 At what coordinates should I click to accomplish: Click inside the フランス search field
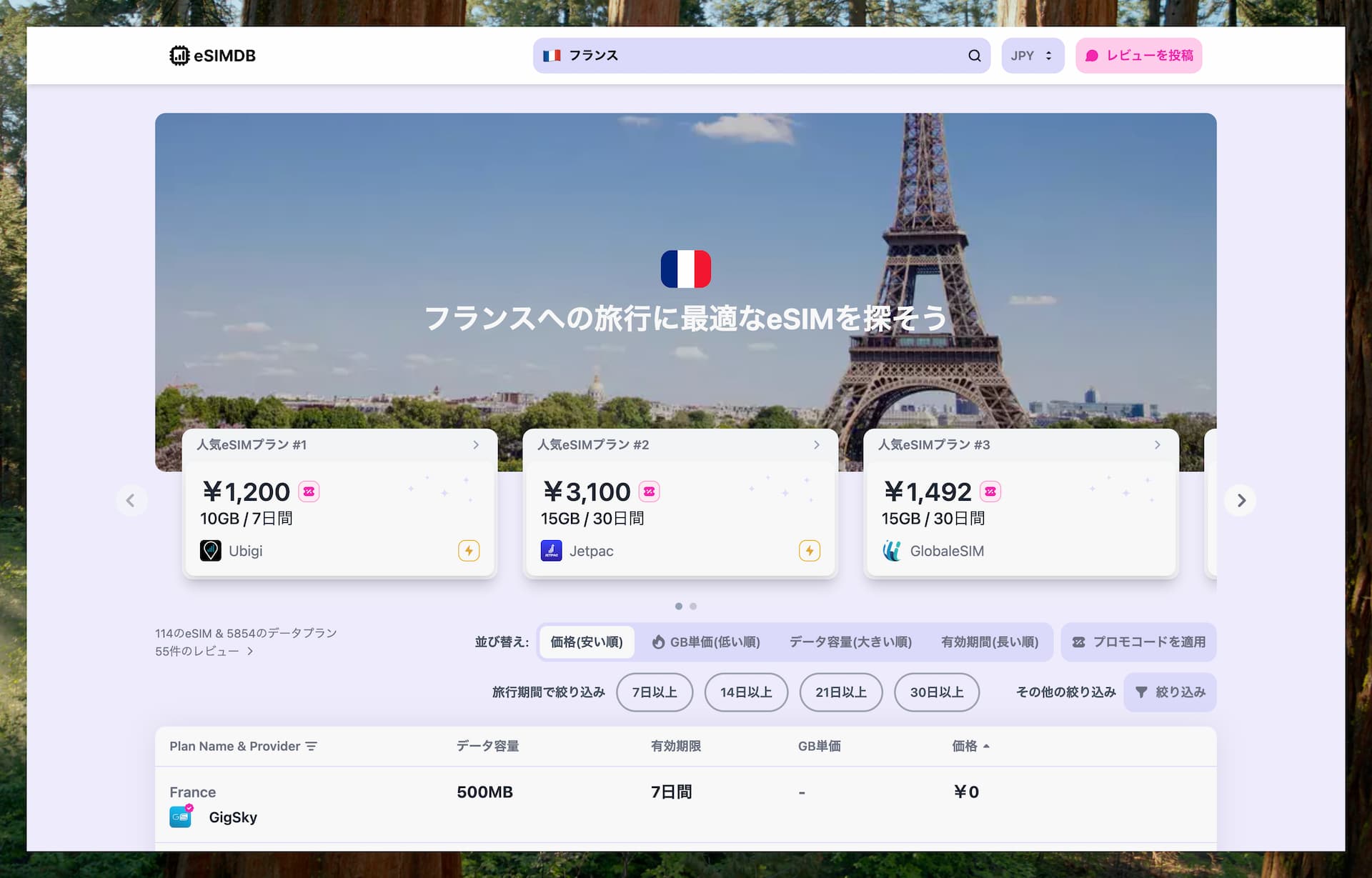pyautogui.click(x=715, y=55)
